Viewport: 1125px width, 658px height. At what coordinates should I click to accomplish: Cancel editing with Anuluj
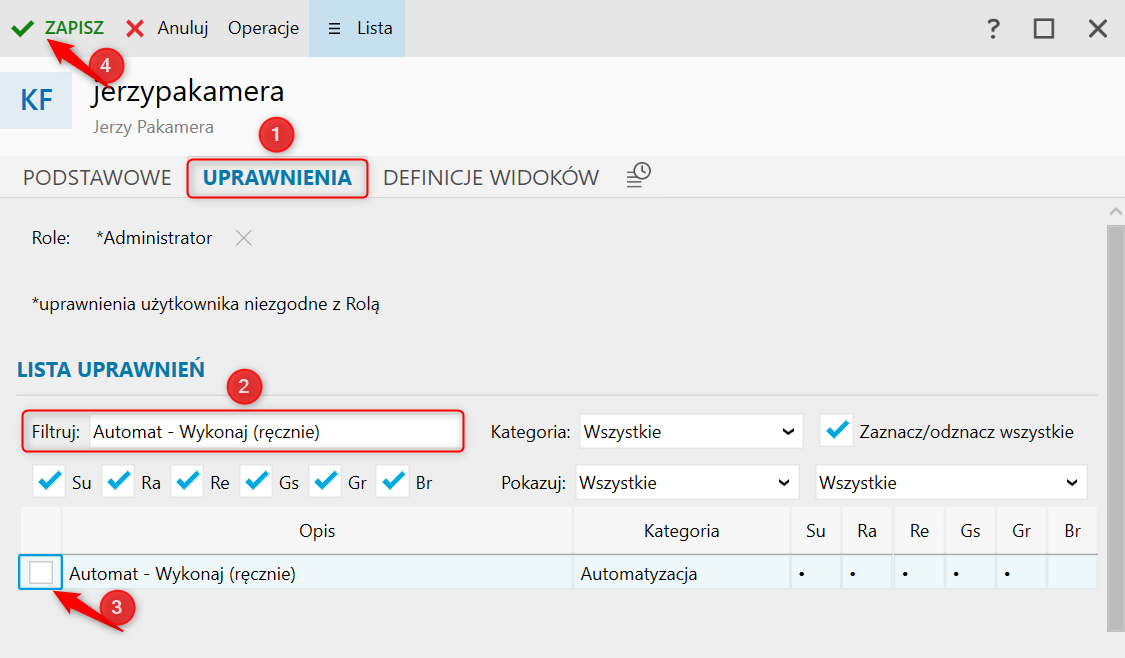coord(166,28)
